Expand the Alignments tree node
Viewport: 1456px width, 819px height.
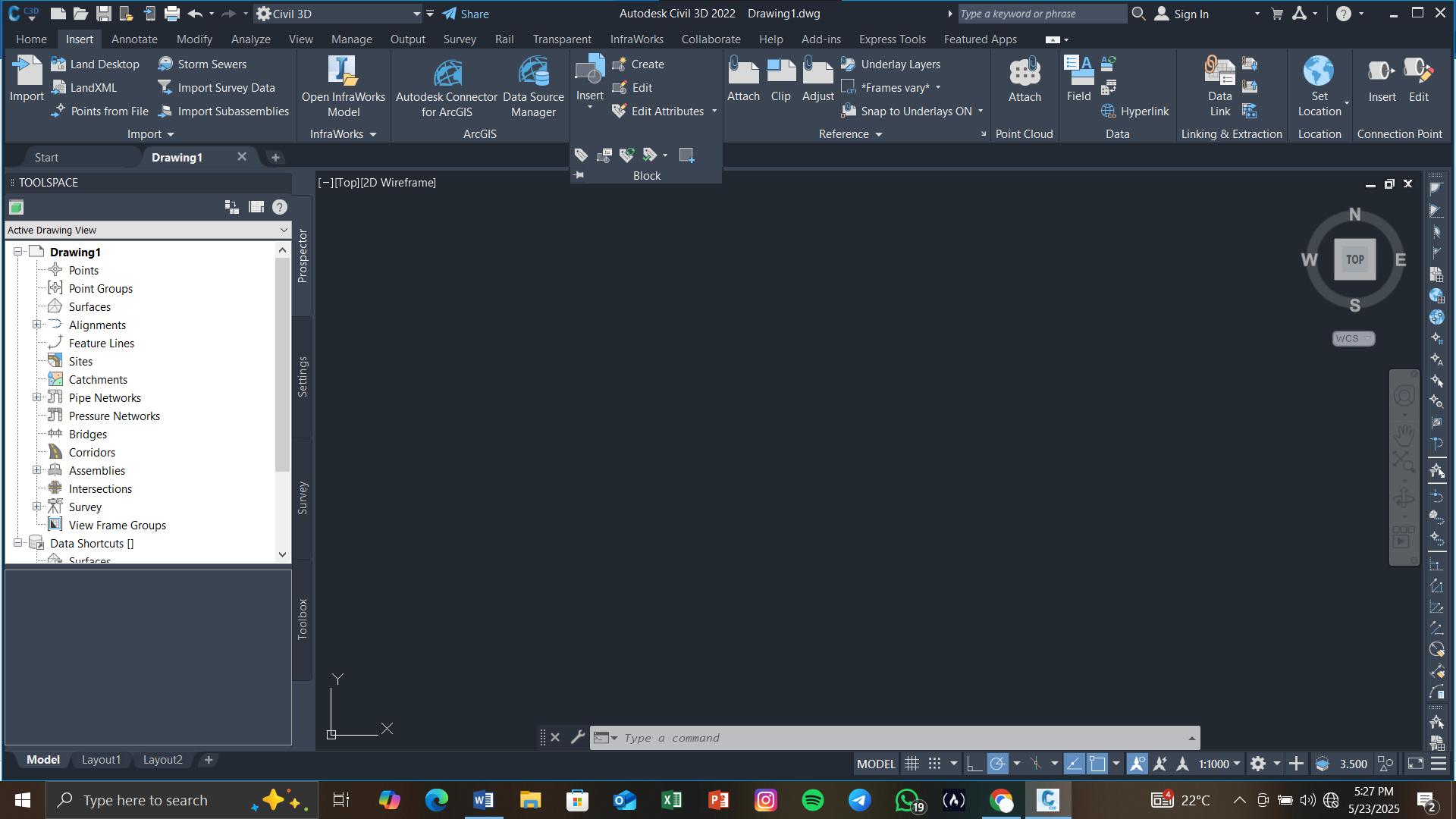36,325
